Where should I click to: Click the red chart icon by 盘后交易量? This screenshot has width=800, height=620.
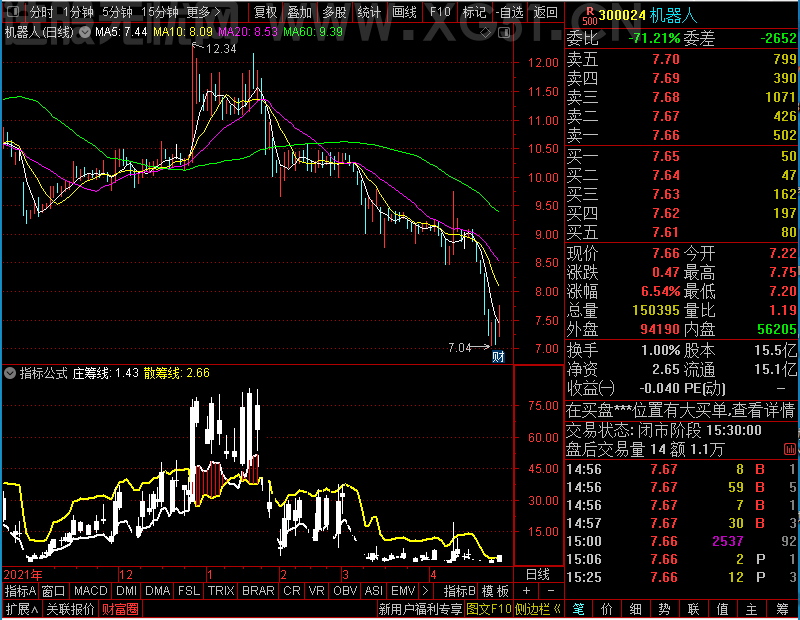(789, 449)
